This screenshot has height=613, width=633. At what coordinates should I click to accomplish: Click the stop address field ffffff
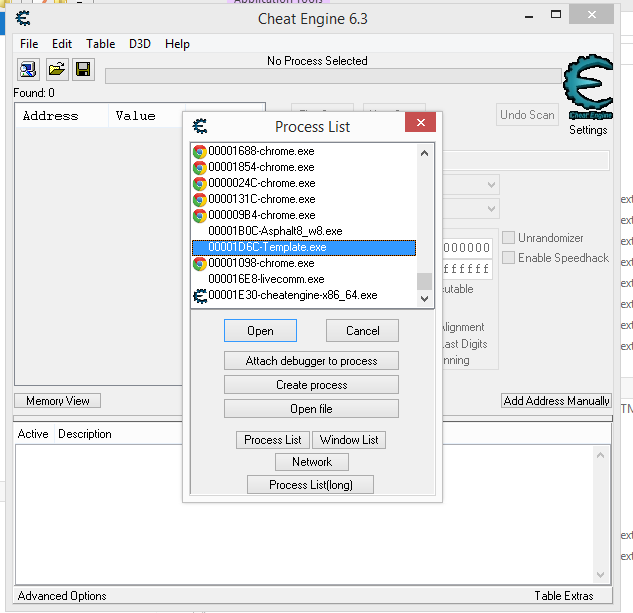467,269
